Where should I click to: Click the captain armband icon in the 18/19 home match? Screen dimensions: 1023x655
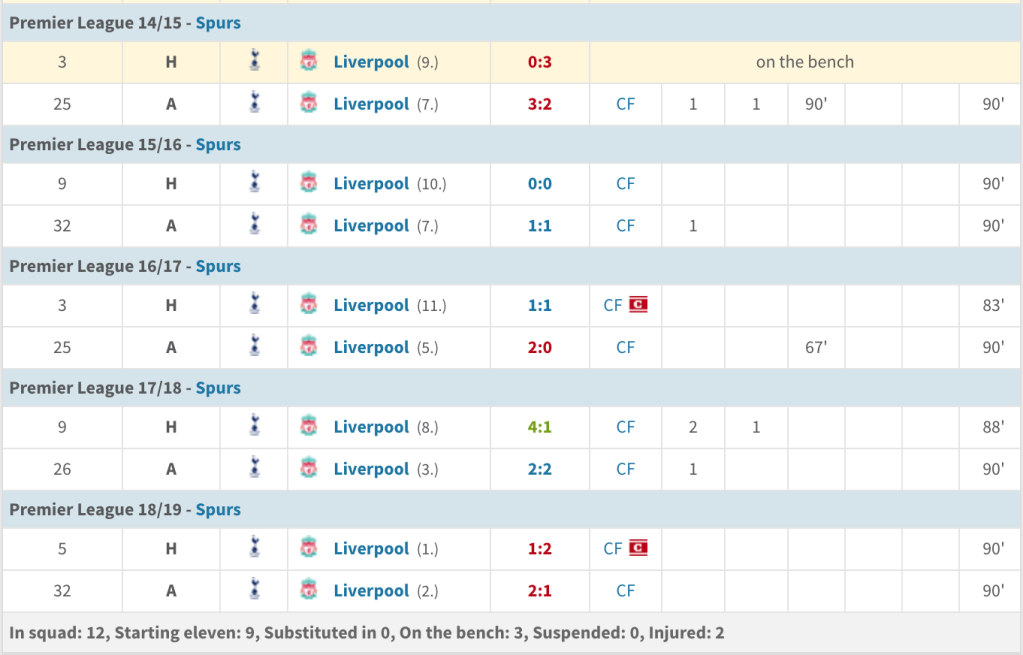(638, 548)
